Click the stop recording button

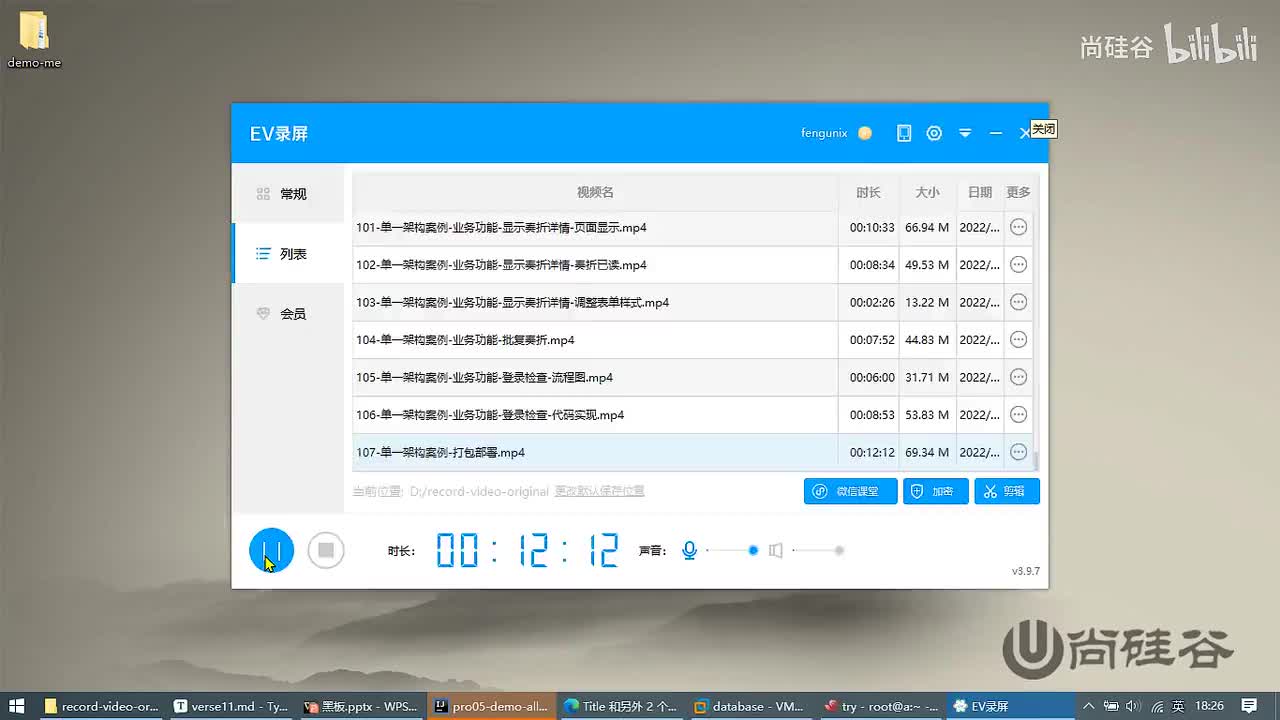[326, 550]
